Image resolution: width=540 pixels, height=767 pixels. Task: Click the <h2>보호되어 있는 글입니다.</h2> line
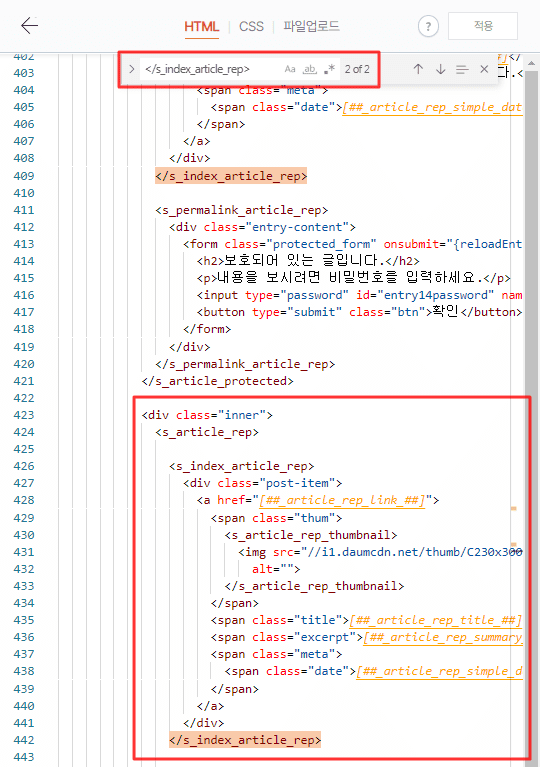tap(308, 260)
